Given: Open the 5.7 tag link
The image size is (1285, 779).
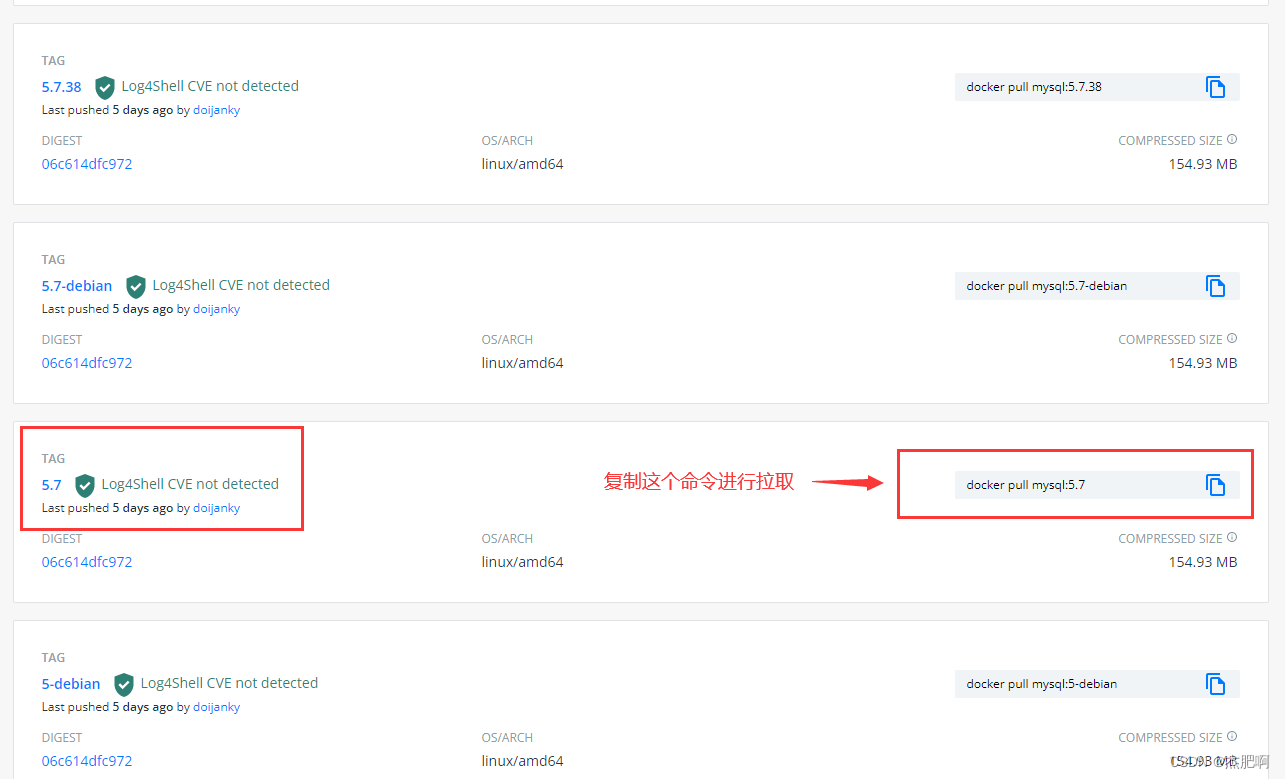Looking at the screenshot, I should click(52, 485).
